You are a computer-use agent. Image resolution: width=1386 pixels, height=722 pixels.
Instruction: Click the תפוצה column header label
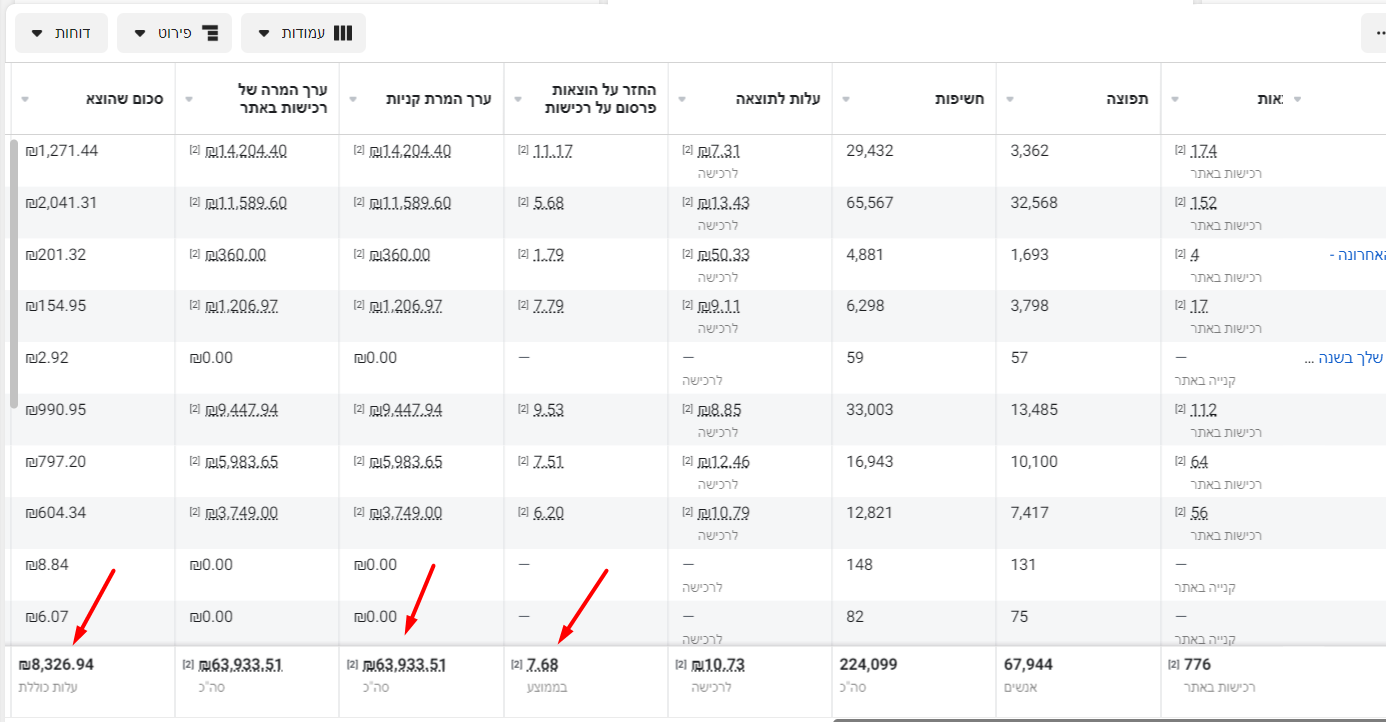1129,99
